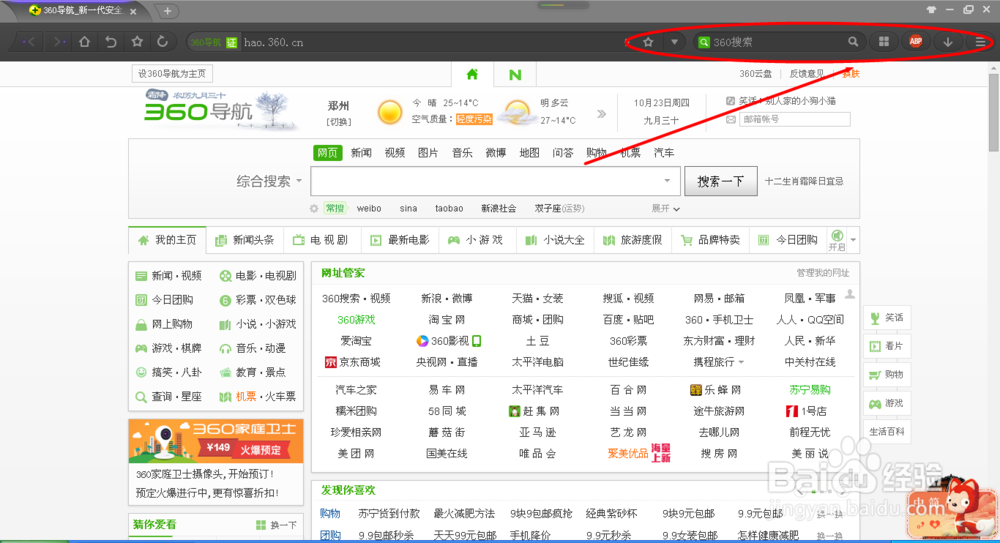Select 图片 search category tab

[428, 153]
